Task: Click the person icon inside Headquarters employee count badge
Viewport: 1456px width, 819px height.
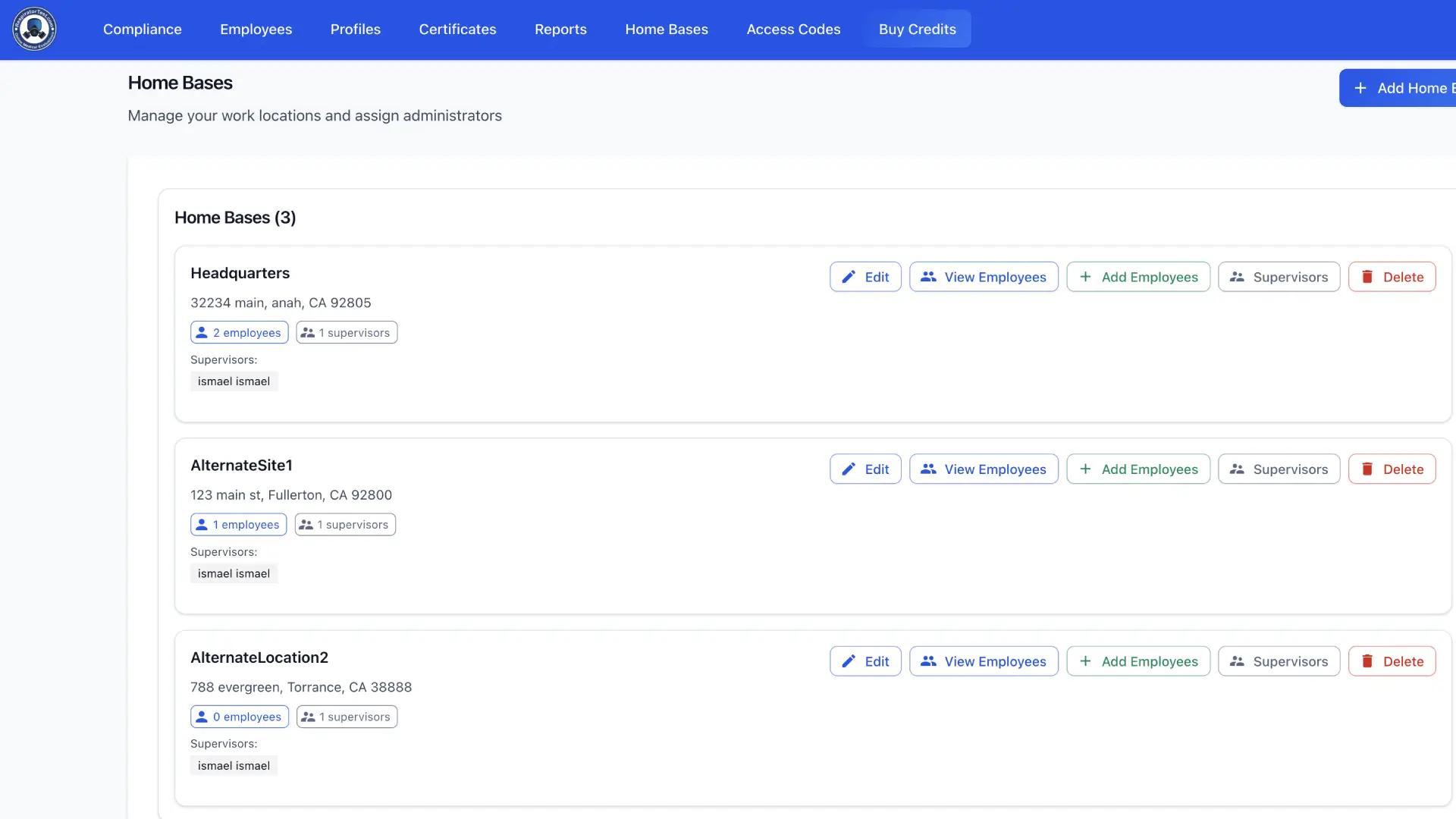Action: (202, 331)
